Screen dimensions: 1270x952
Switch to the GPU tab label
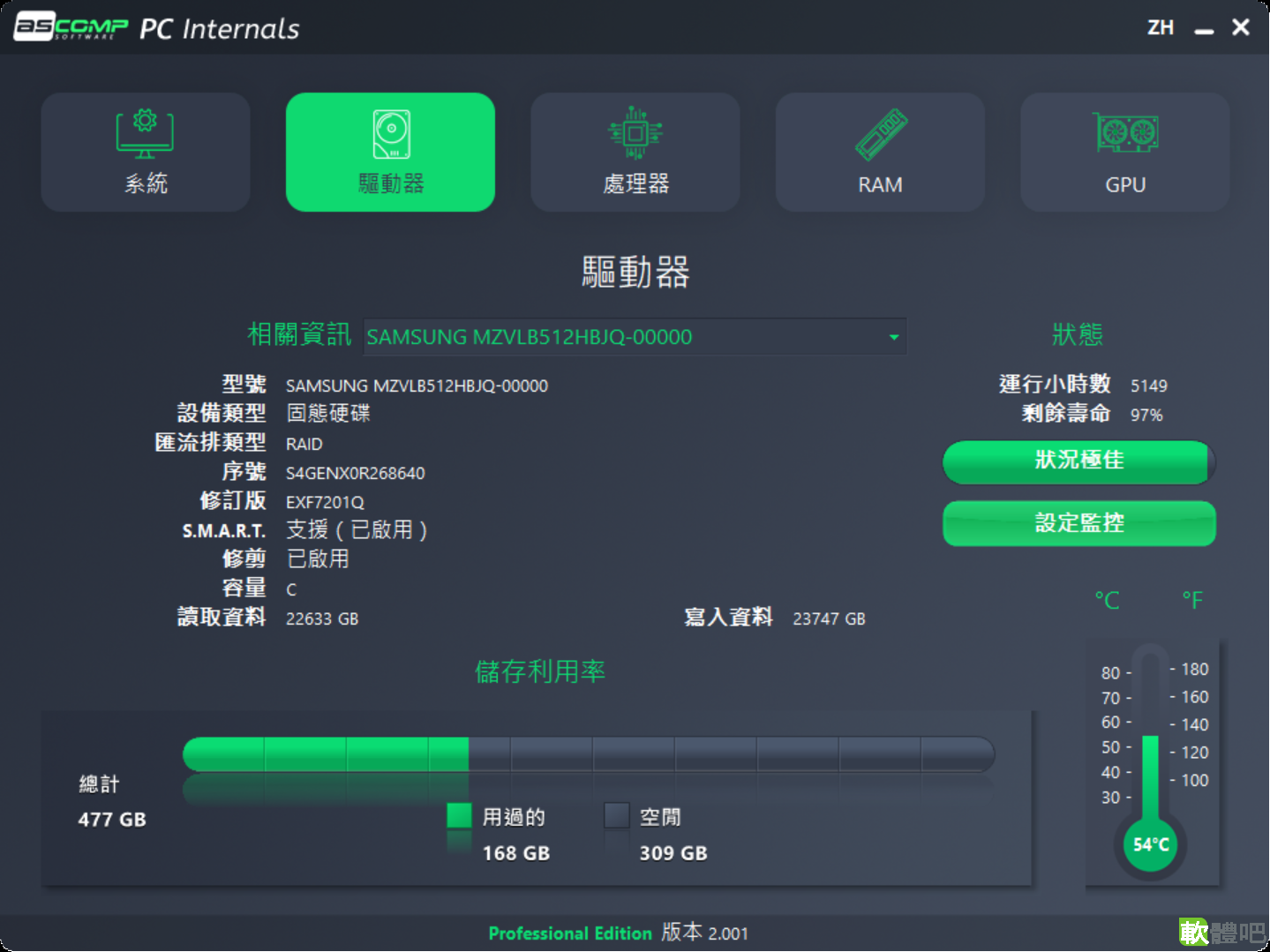tap(1125, 184)
